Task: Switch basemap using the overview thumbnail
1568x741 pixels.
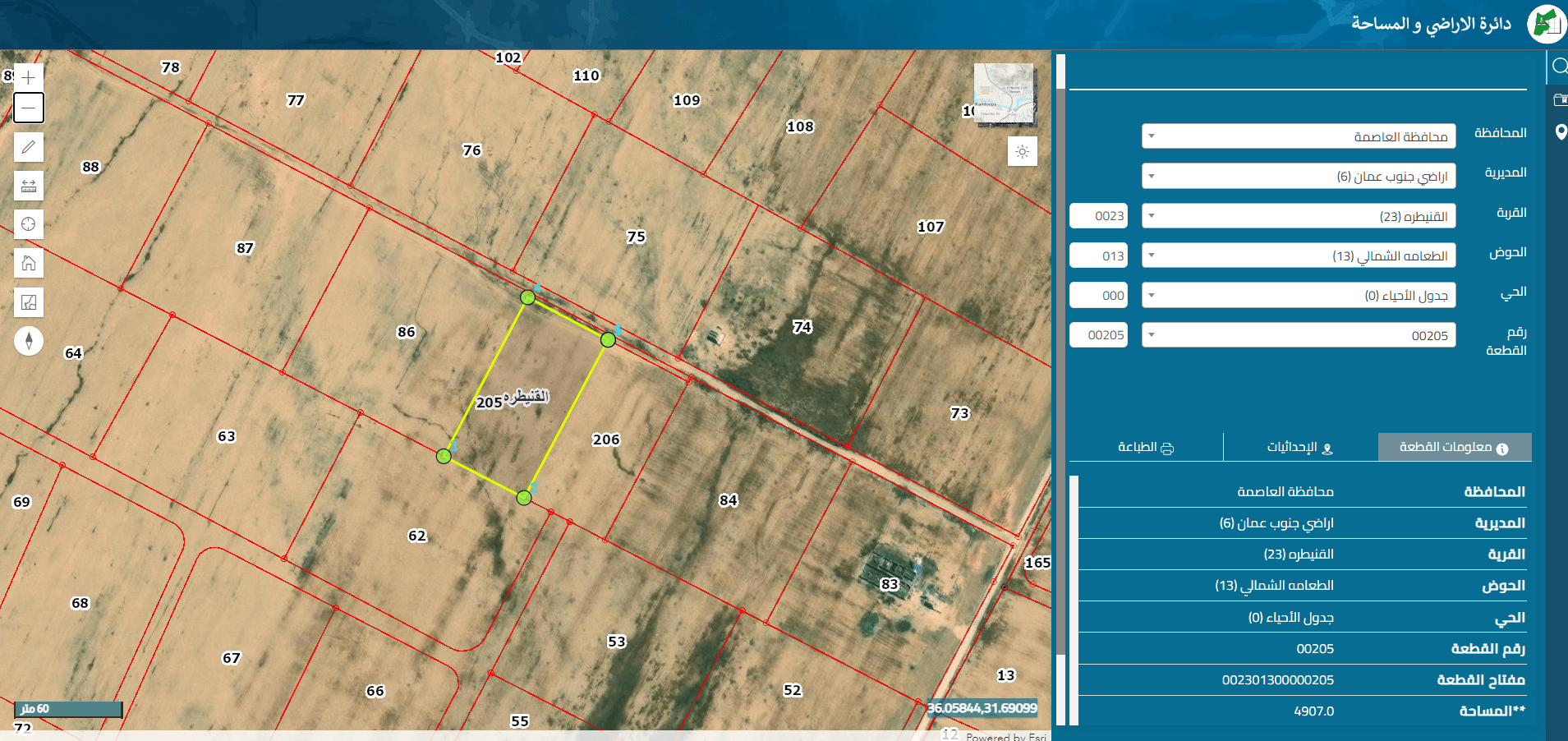Action: (x=1004, y=94)
